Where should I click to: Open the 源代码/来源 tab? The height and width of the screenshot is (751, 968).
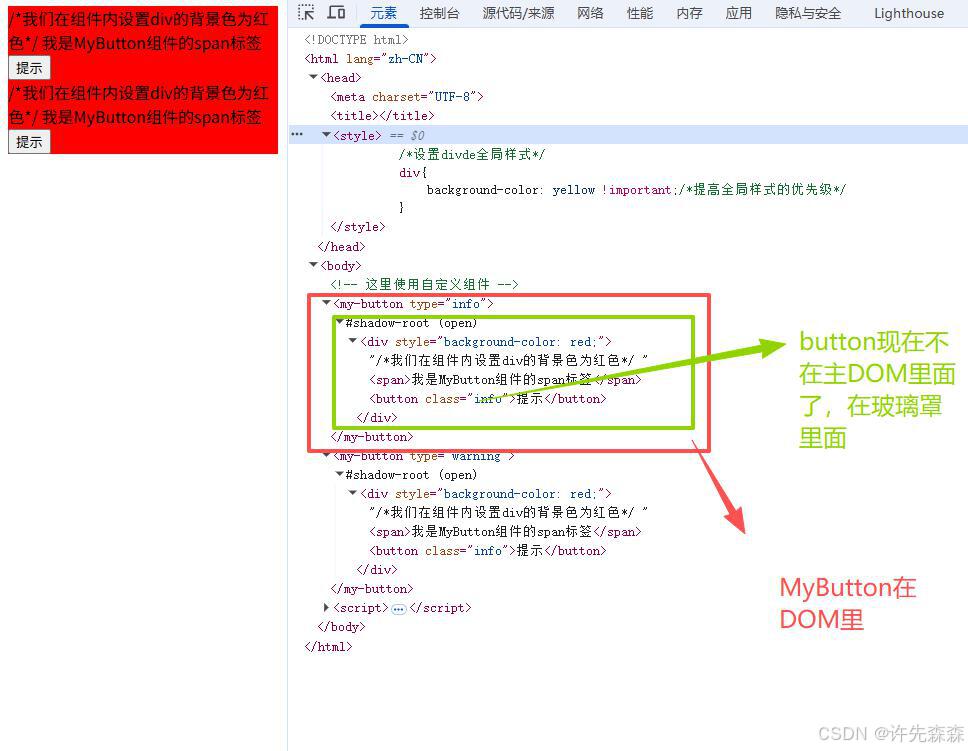[x=519, y=13]
